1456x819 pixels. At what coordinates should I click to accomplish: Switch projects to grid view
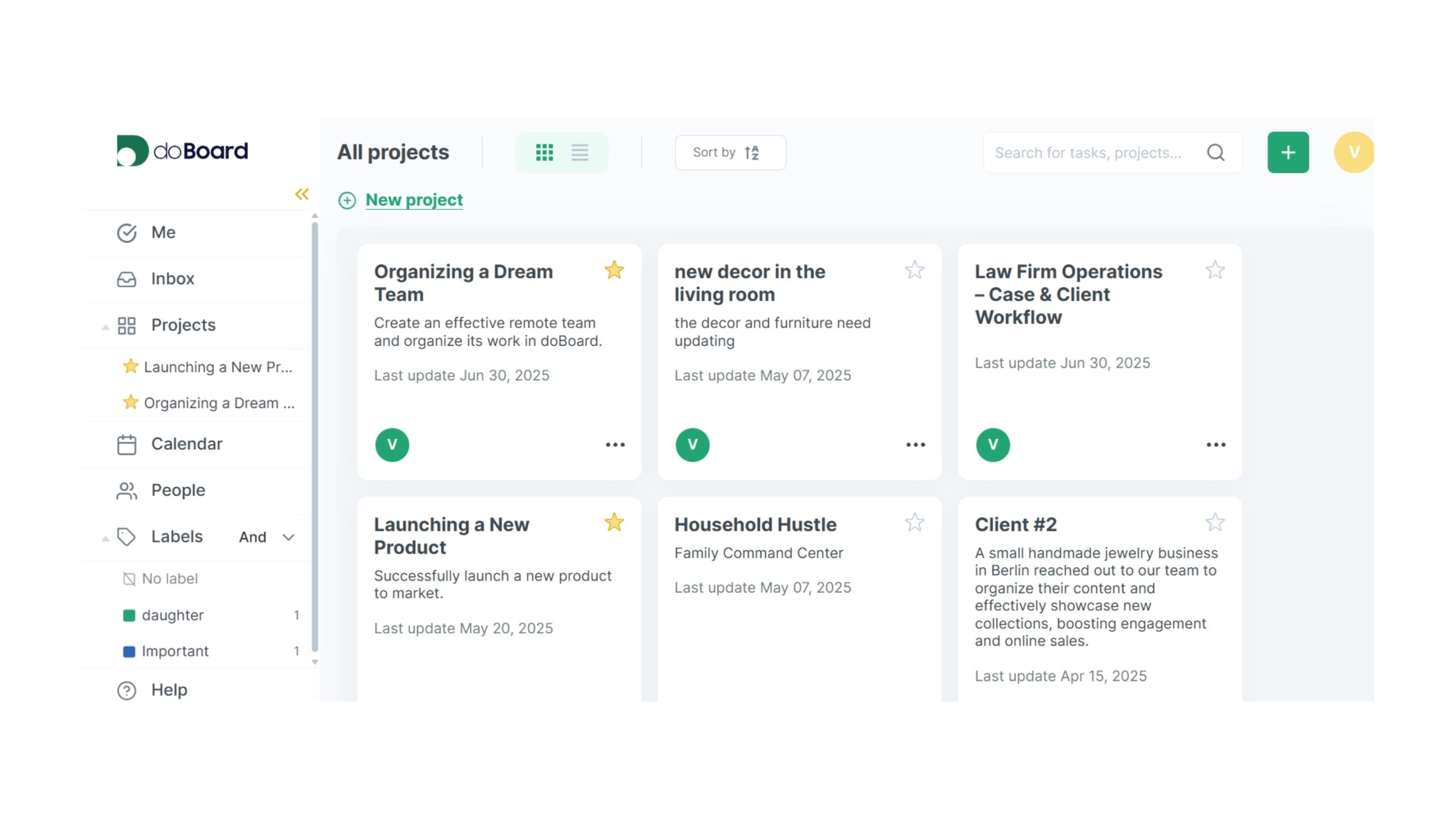tap(545, 152)
